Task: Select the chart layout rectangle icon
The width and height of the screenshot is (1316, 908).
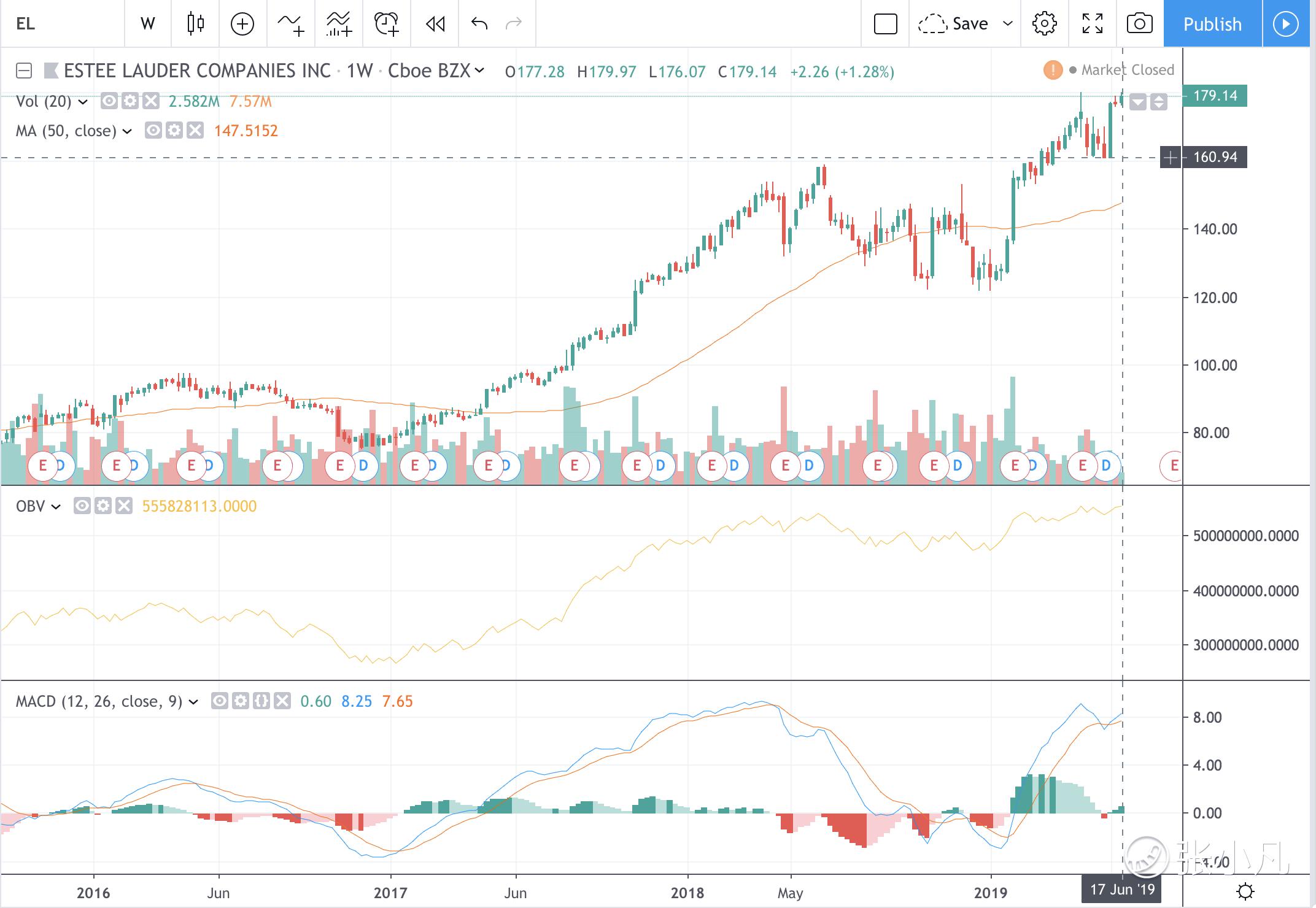Action: click(x=885, y=24)
